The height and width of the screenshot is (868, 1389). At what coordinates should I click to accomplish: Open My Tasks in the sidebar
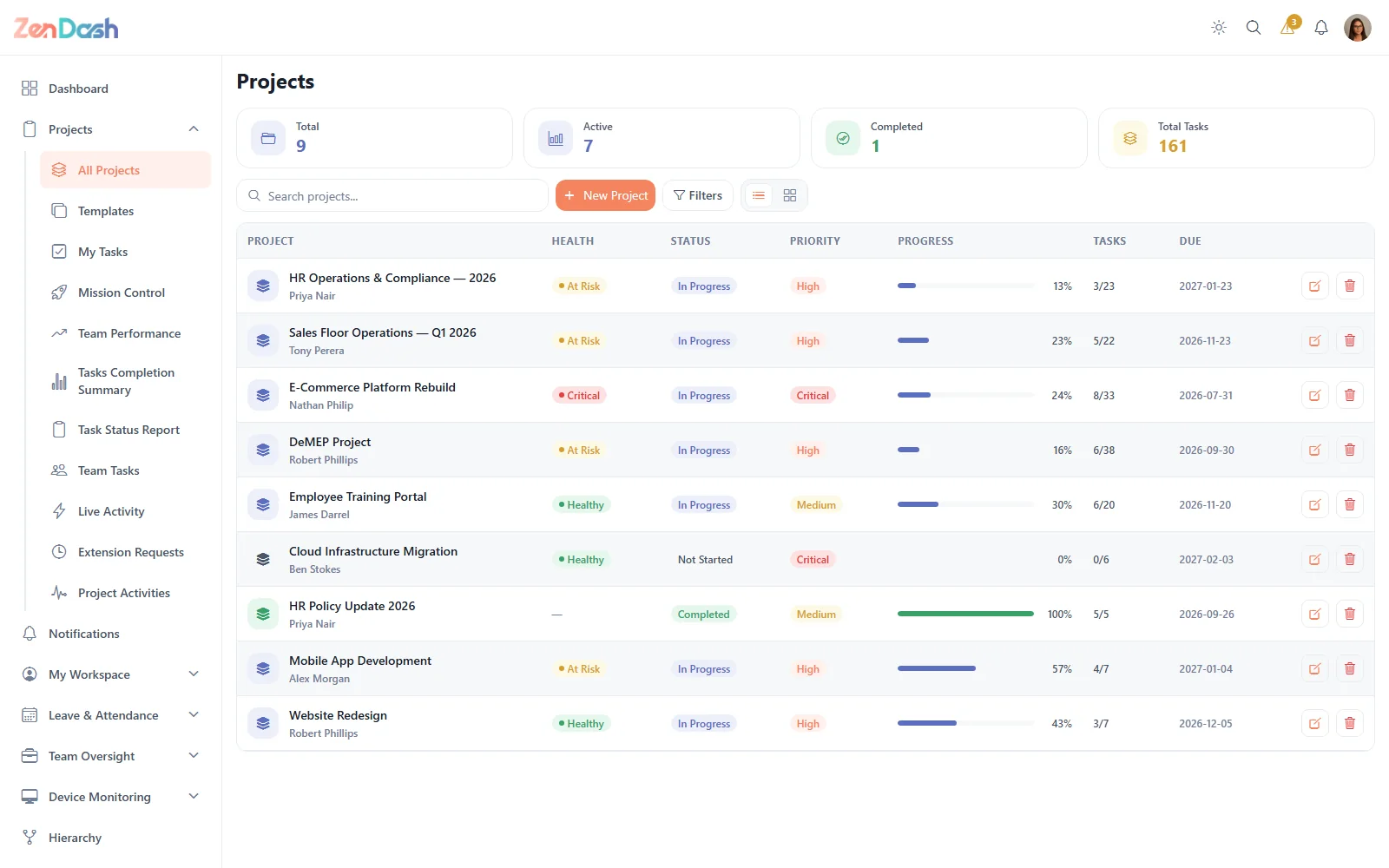125,252
